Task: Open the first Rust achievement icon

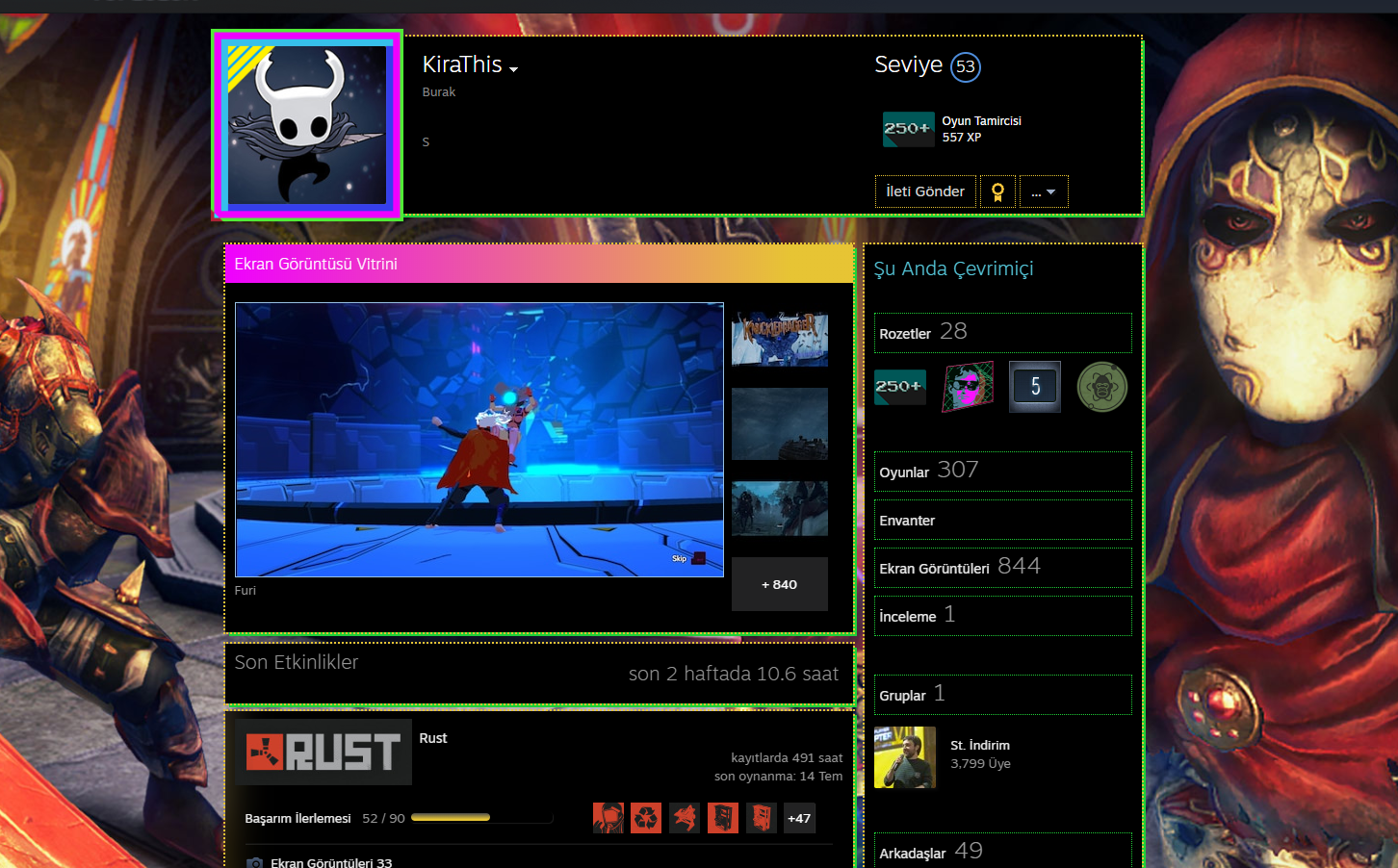Action: click(x=608, y=818)
